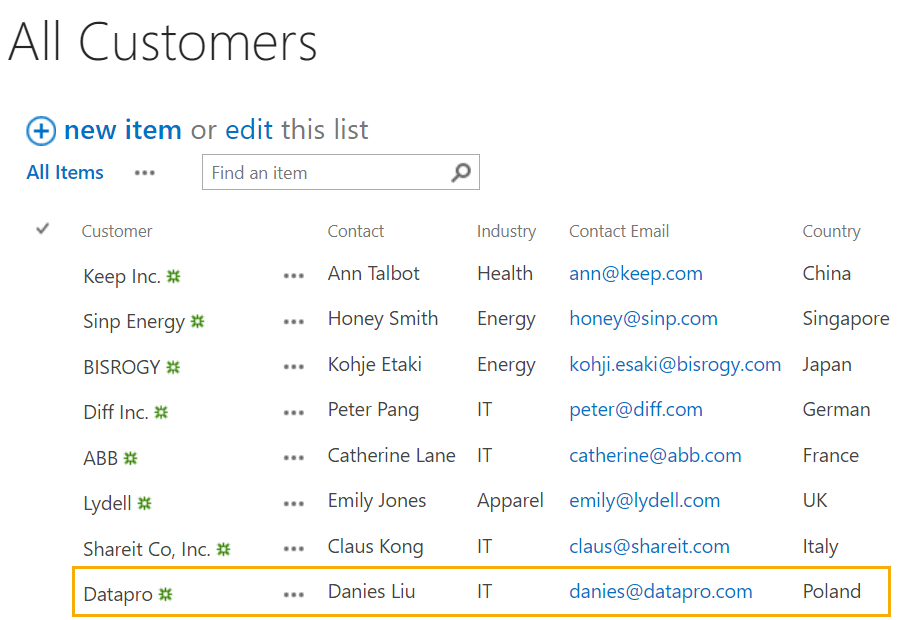Screen dimensions: 907x620
Task: Sort by Contact column header
Action: 356,231
